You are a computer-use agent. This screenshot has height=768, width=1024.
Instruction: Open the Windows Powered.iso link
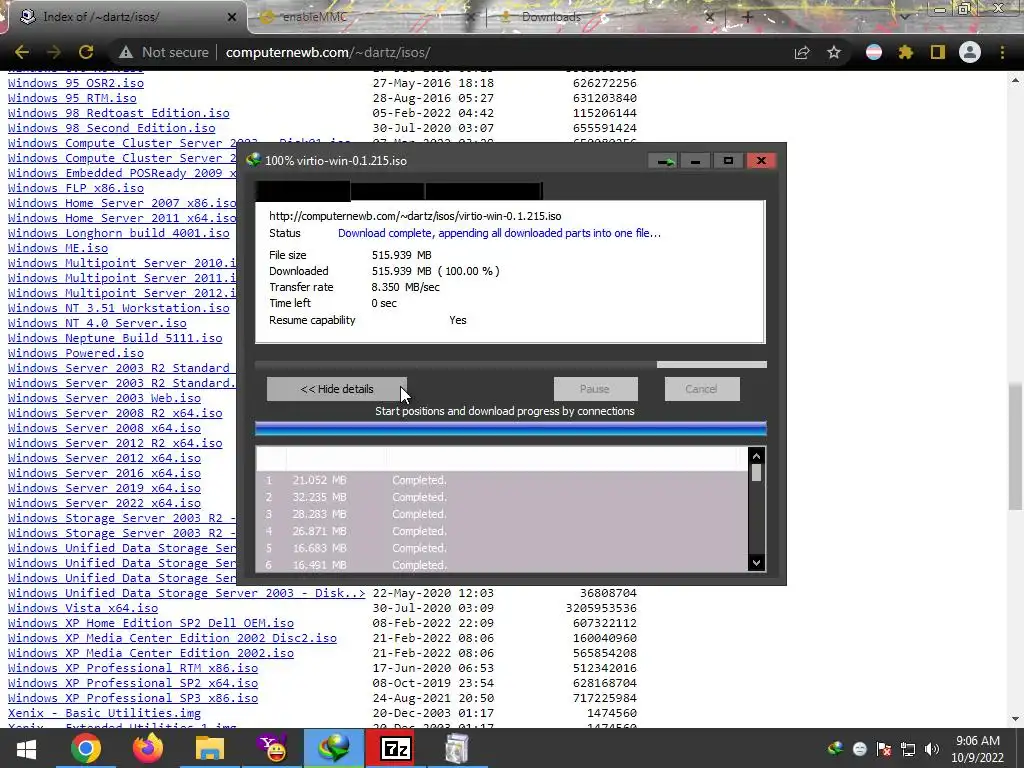pyautogui.click(x=76, y=353)
